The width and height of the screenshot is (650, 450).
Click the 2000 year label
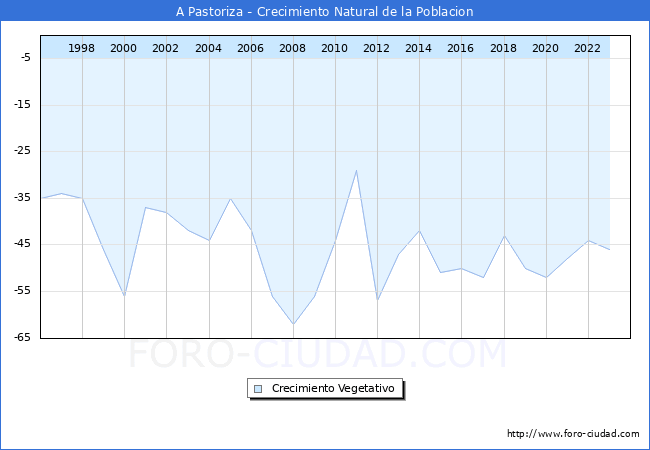coord(123,48)
